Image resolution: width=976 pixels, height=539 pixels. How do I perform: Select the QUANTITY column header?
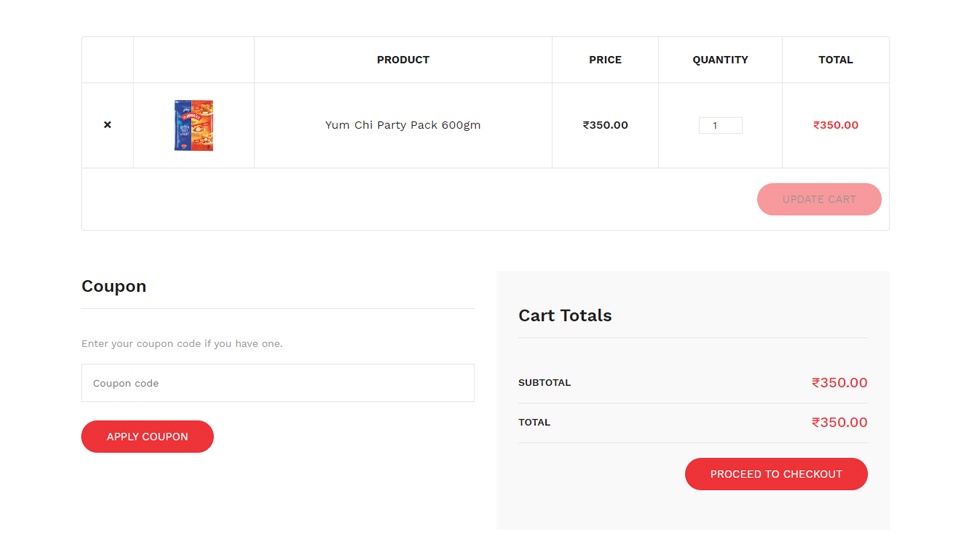[720, 60]
